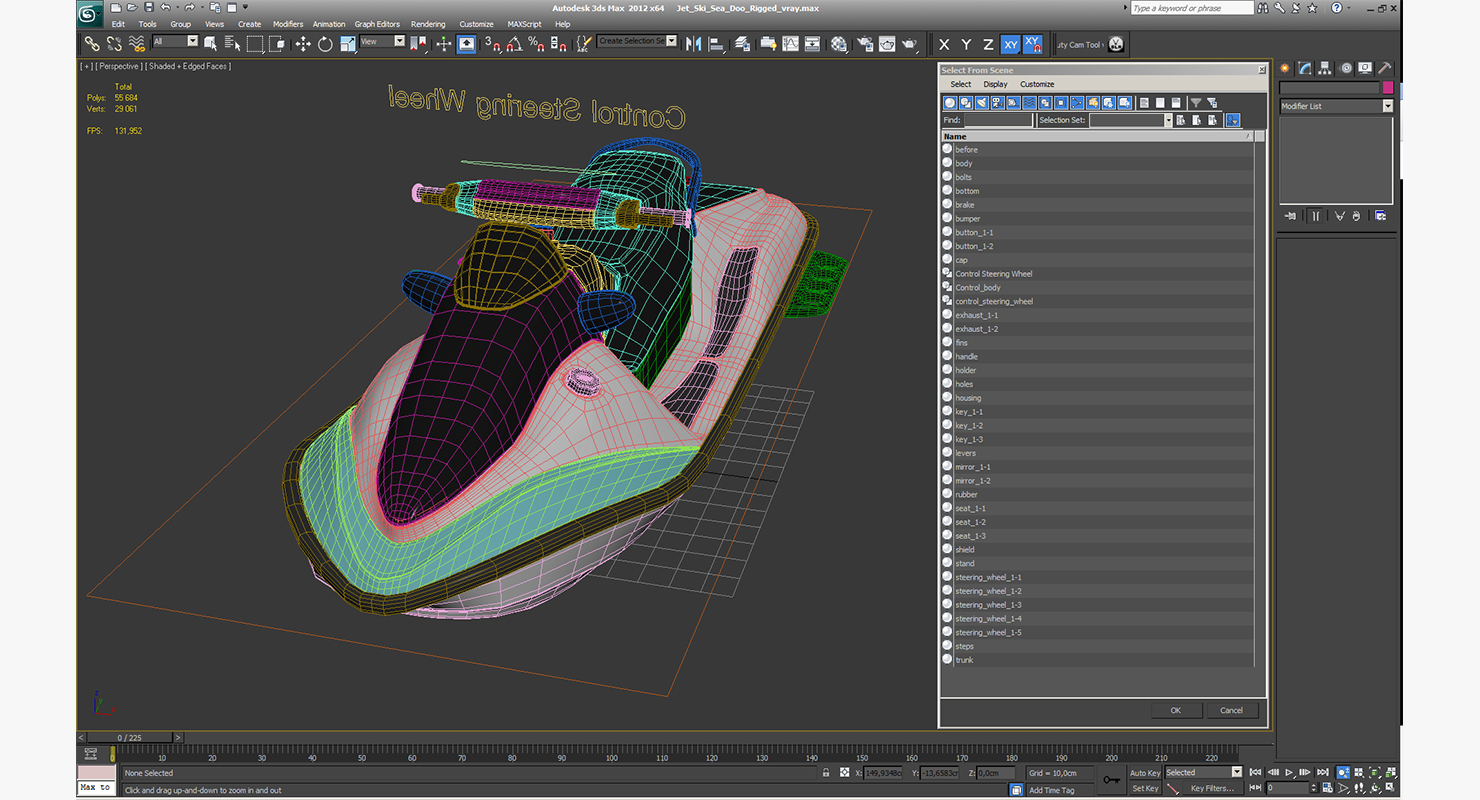Screen dimensions: 1480x800
Task: Toggle the Selection Lock padlock
Action: [x=826, y=773]
